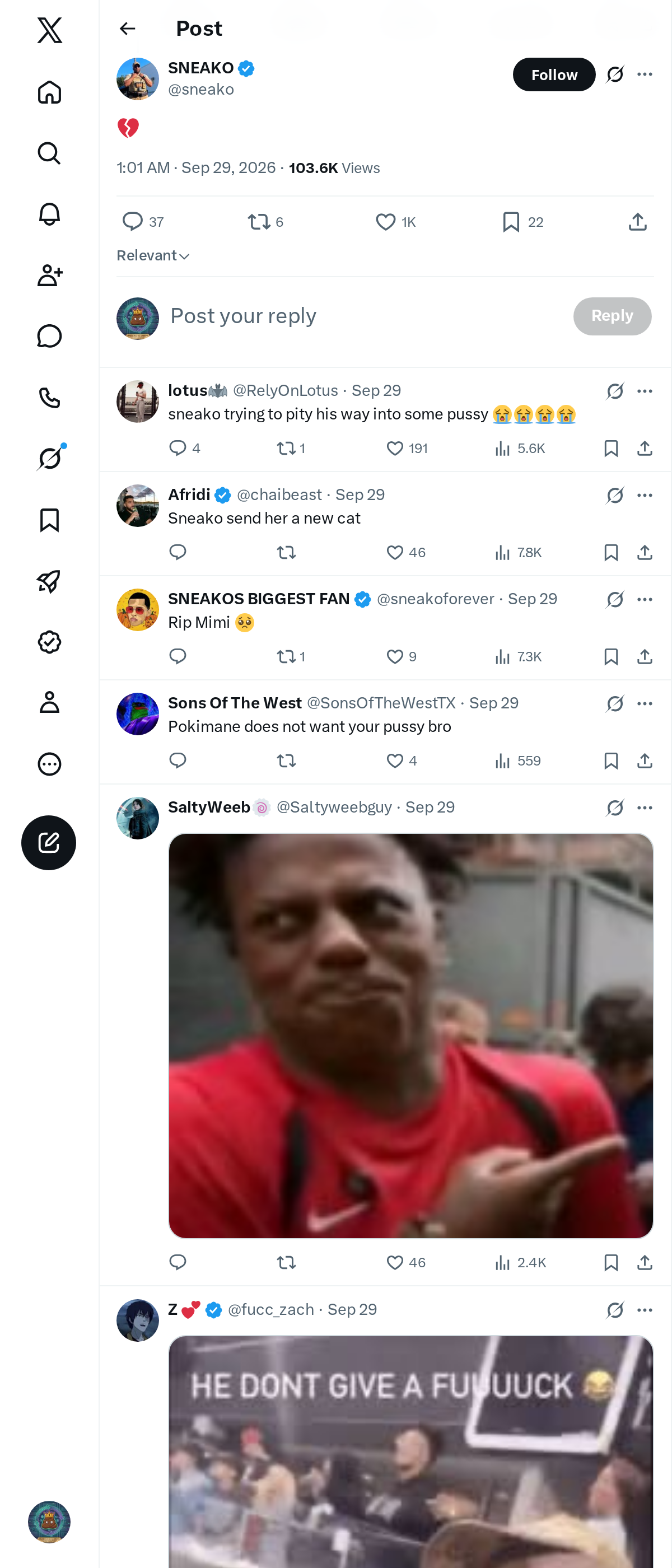The image size is (672, 1568).
Task: Click the Post your reply field
Action: (x=365, y=316)
